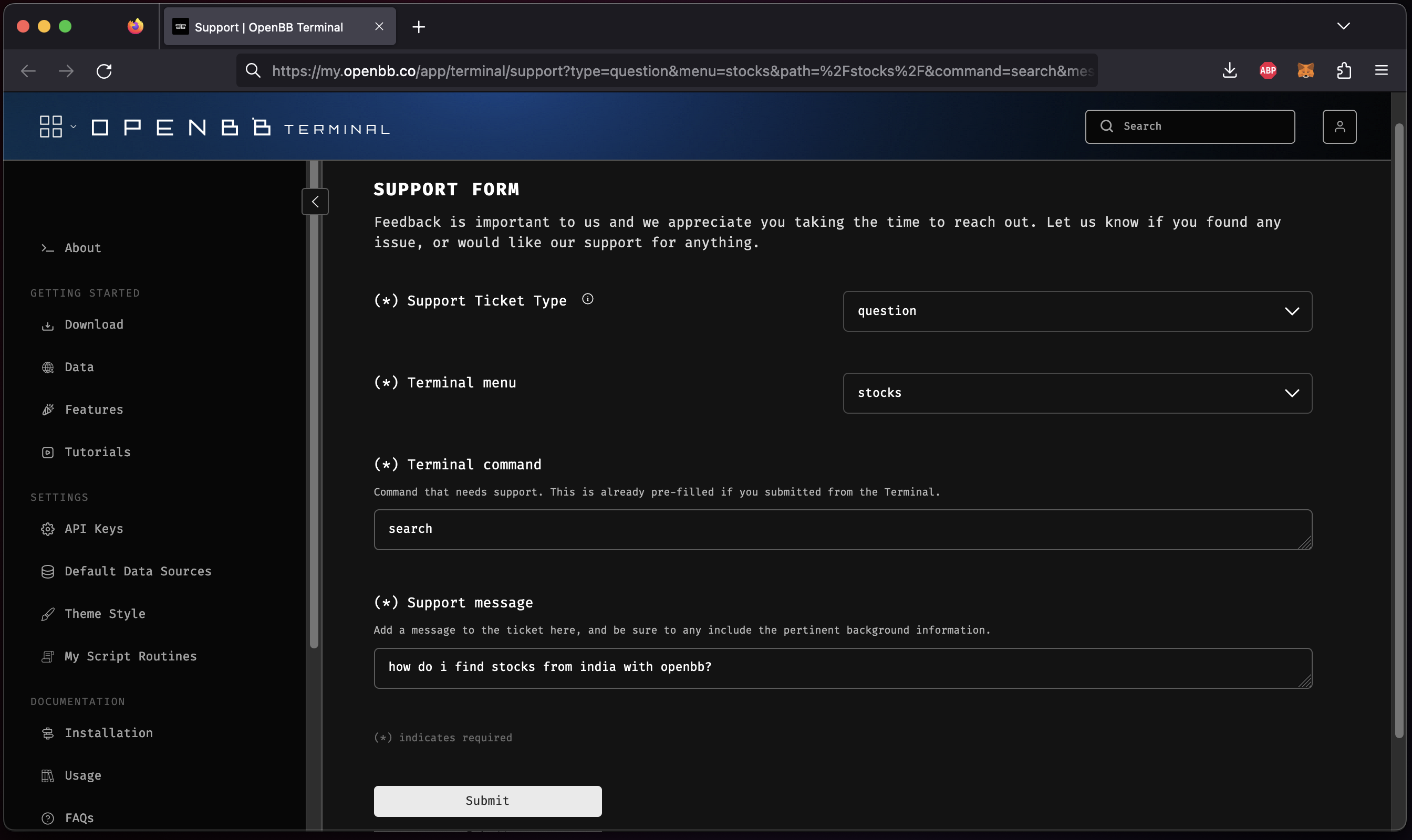Go to My Script Routines
1412x840 pixels.
click(130, 656)
